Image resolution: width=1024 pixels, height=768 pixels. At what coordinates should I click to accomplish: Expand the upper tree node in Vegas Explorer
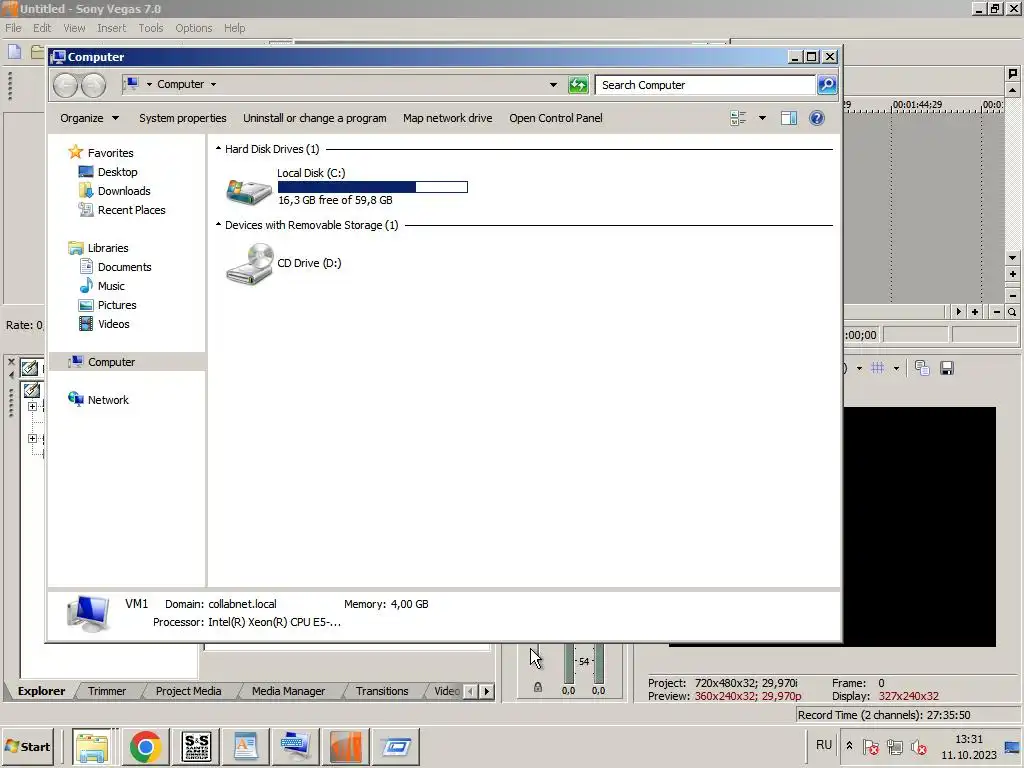[x=32, y=406]
